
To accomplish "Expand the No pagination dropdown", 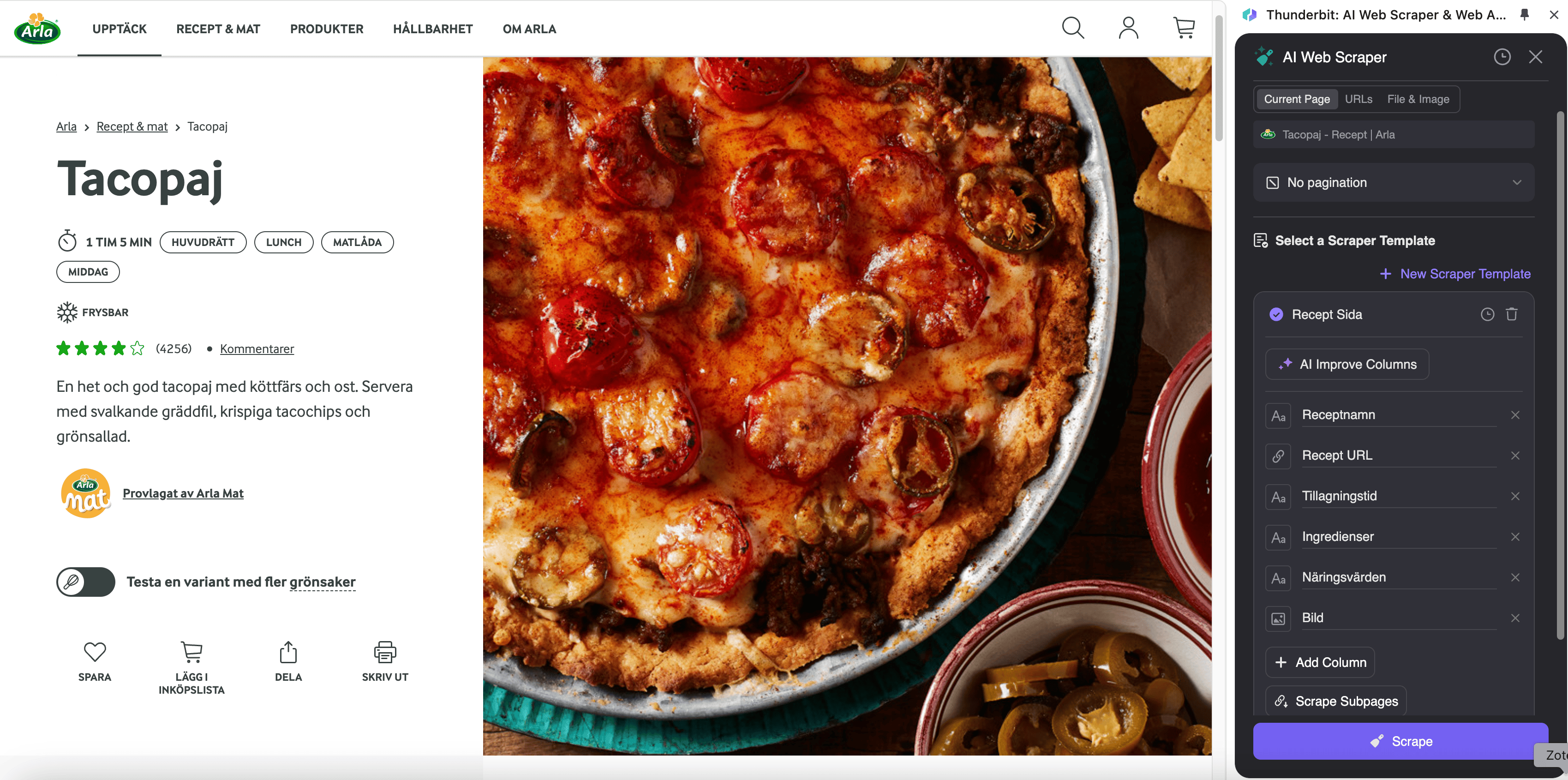I will (x=1393, y=183).
